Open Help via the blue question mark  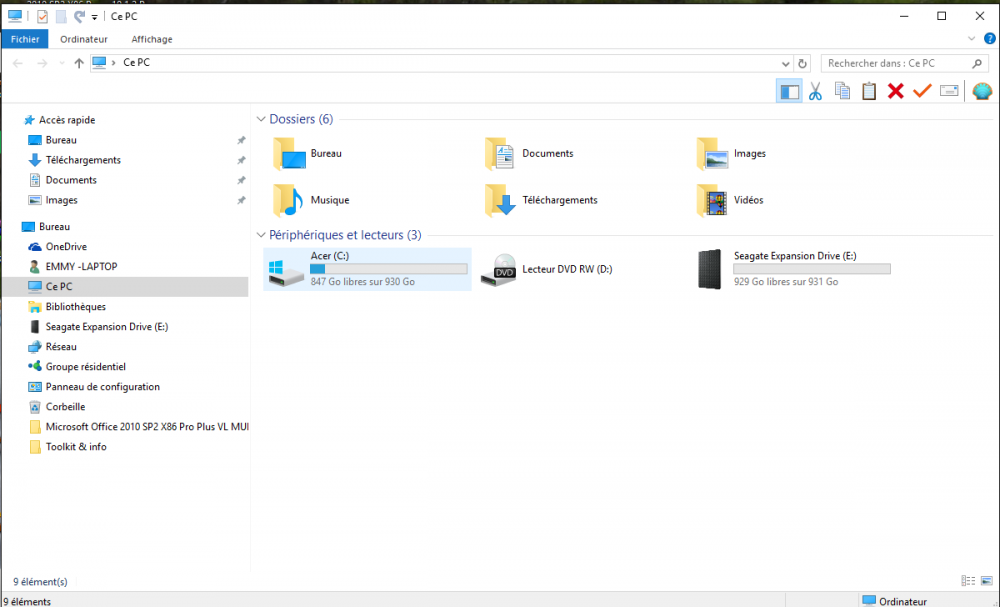tap(990, 38)
